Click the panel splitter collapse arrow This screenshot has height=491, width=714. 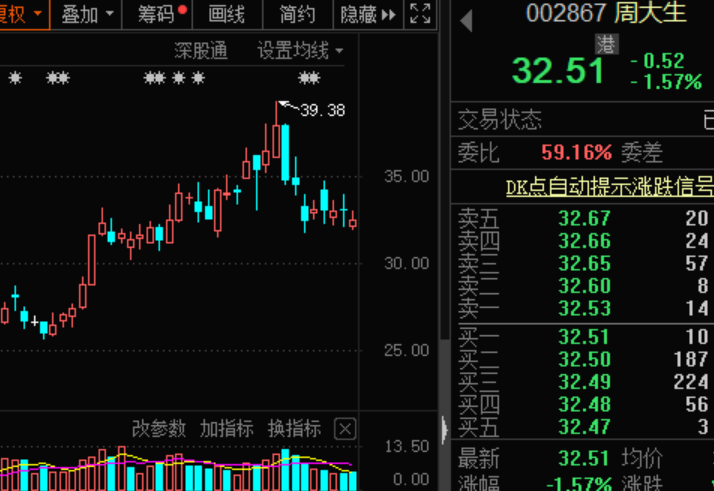(445, 429)
